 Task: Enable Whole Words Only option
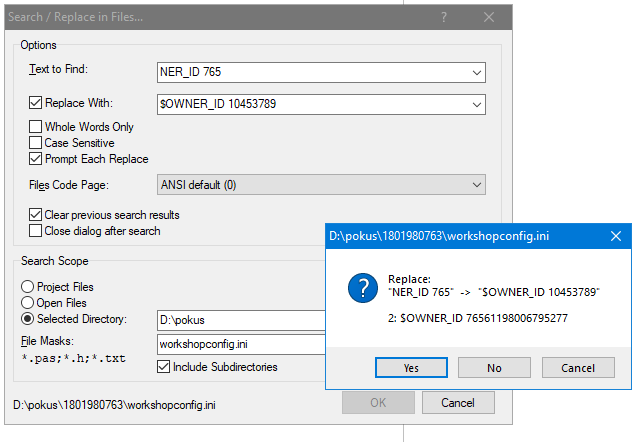[x=36, y=127]
